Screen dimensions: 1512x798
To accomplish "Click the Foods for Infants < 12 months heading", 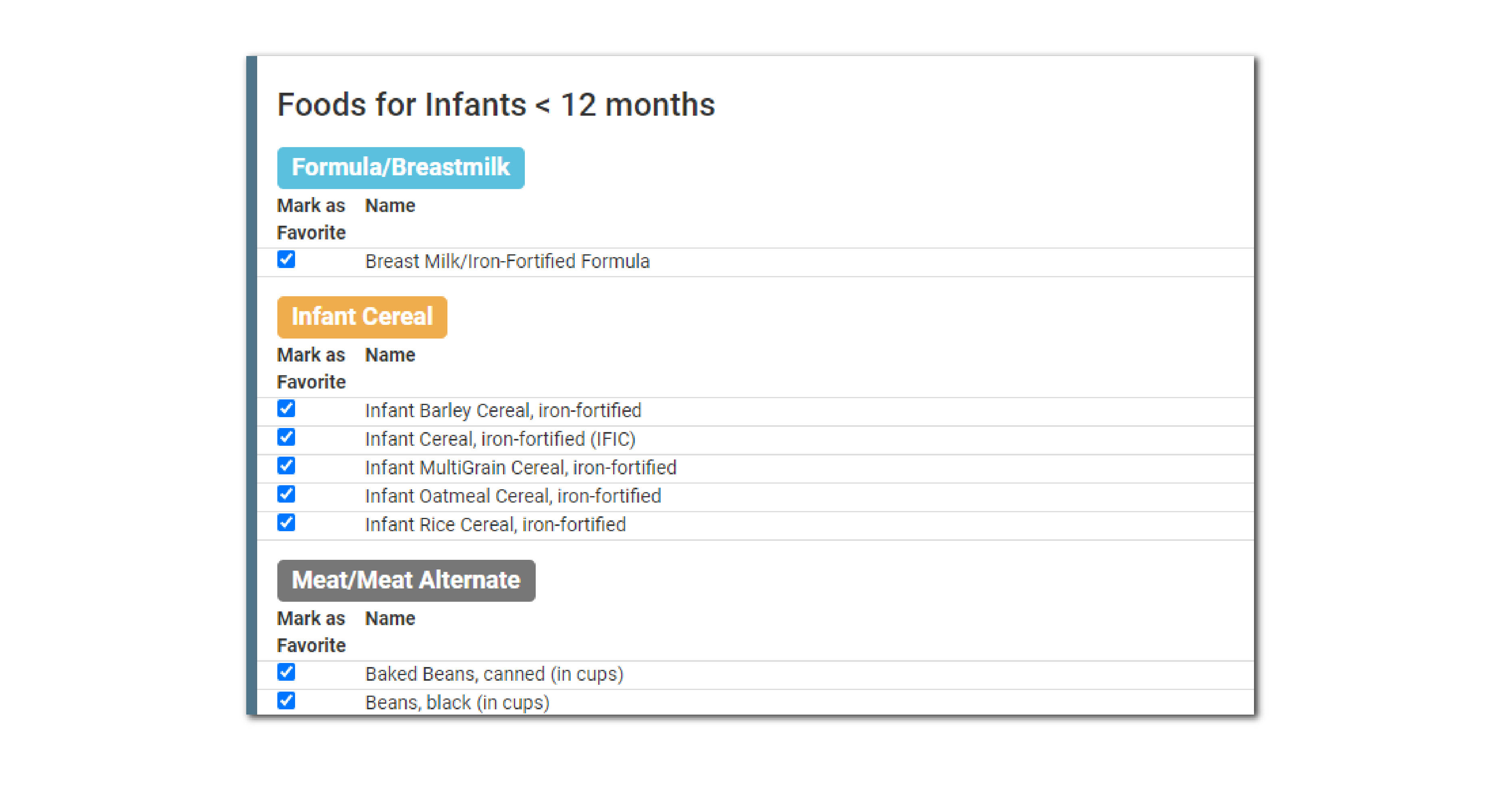I will pyautogui.click(x=495, y=105).
